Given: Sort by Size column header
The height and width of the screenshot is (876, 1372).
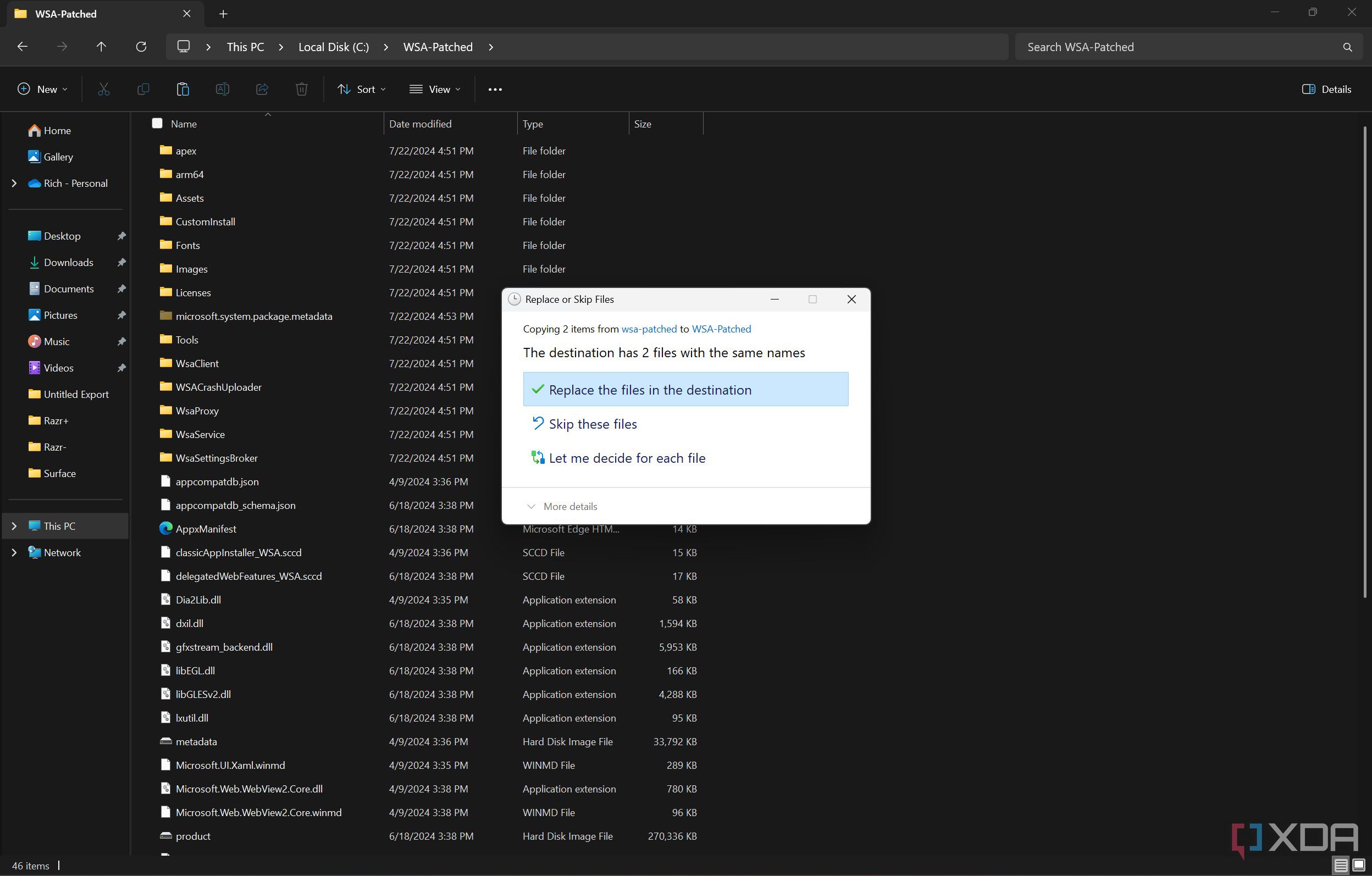Looking at the screenshot, I should tap(643, 124).
